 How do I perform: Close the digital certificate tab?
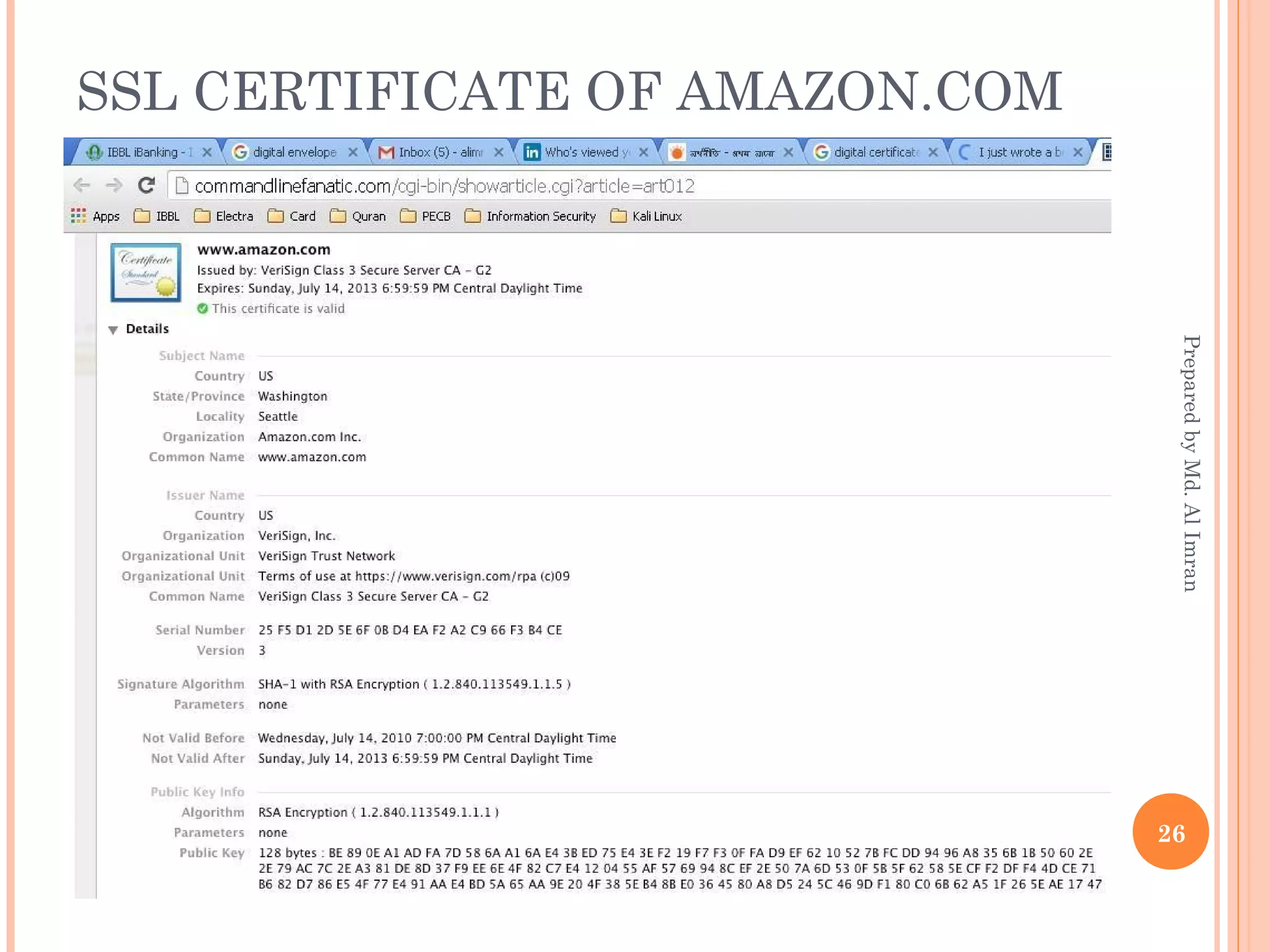tap(933, 152)
